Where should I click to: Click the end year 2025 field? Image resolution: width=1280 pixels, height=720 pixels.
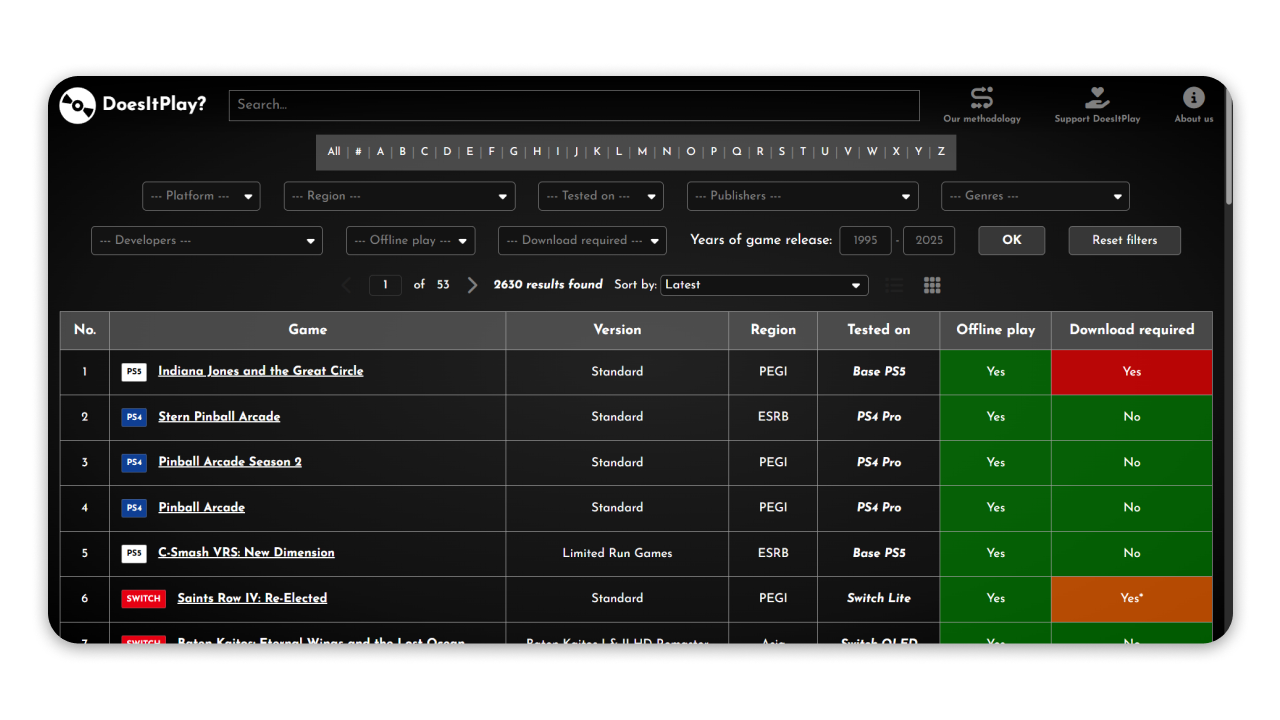(929, 241)
